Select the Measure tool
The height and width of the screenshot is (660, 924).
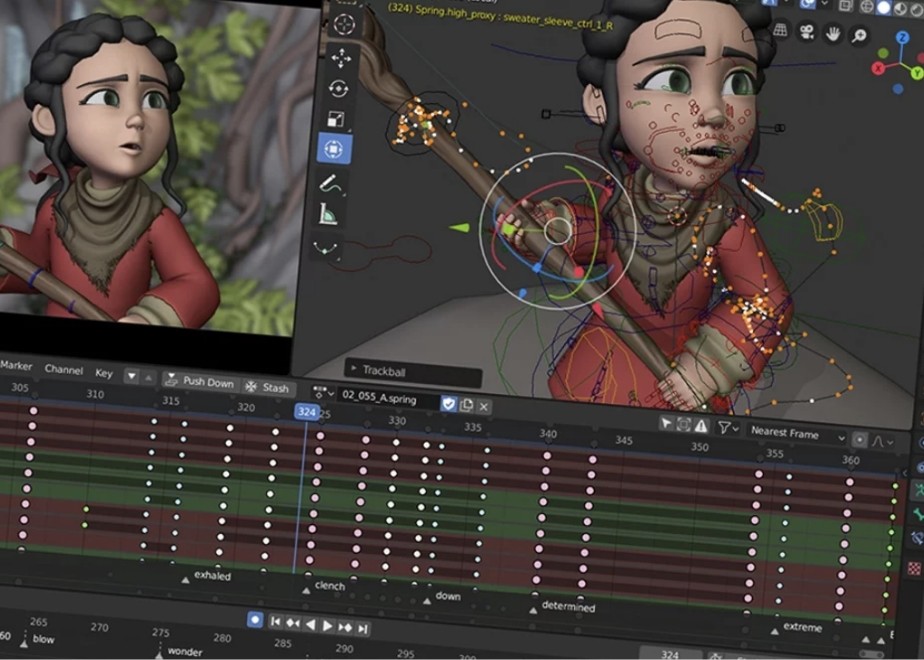click(327, 213)
